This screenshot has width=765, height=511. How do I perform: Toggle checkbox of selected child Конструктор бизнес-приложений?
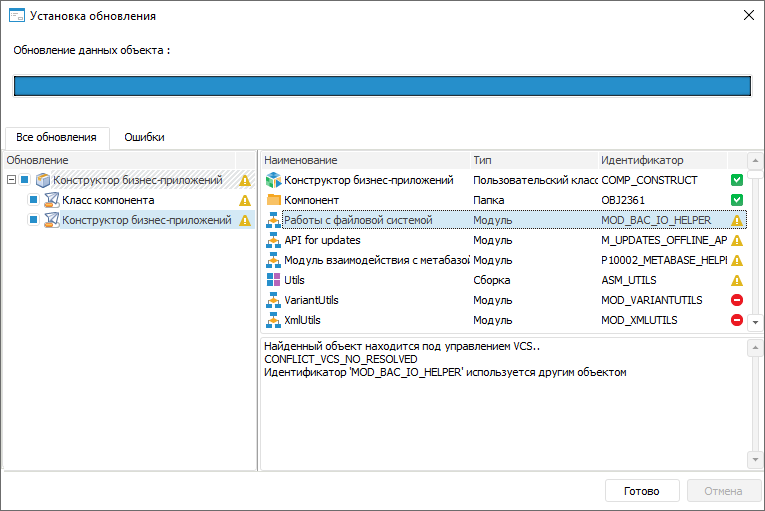[33, 220]
